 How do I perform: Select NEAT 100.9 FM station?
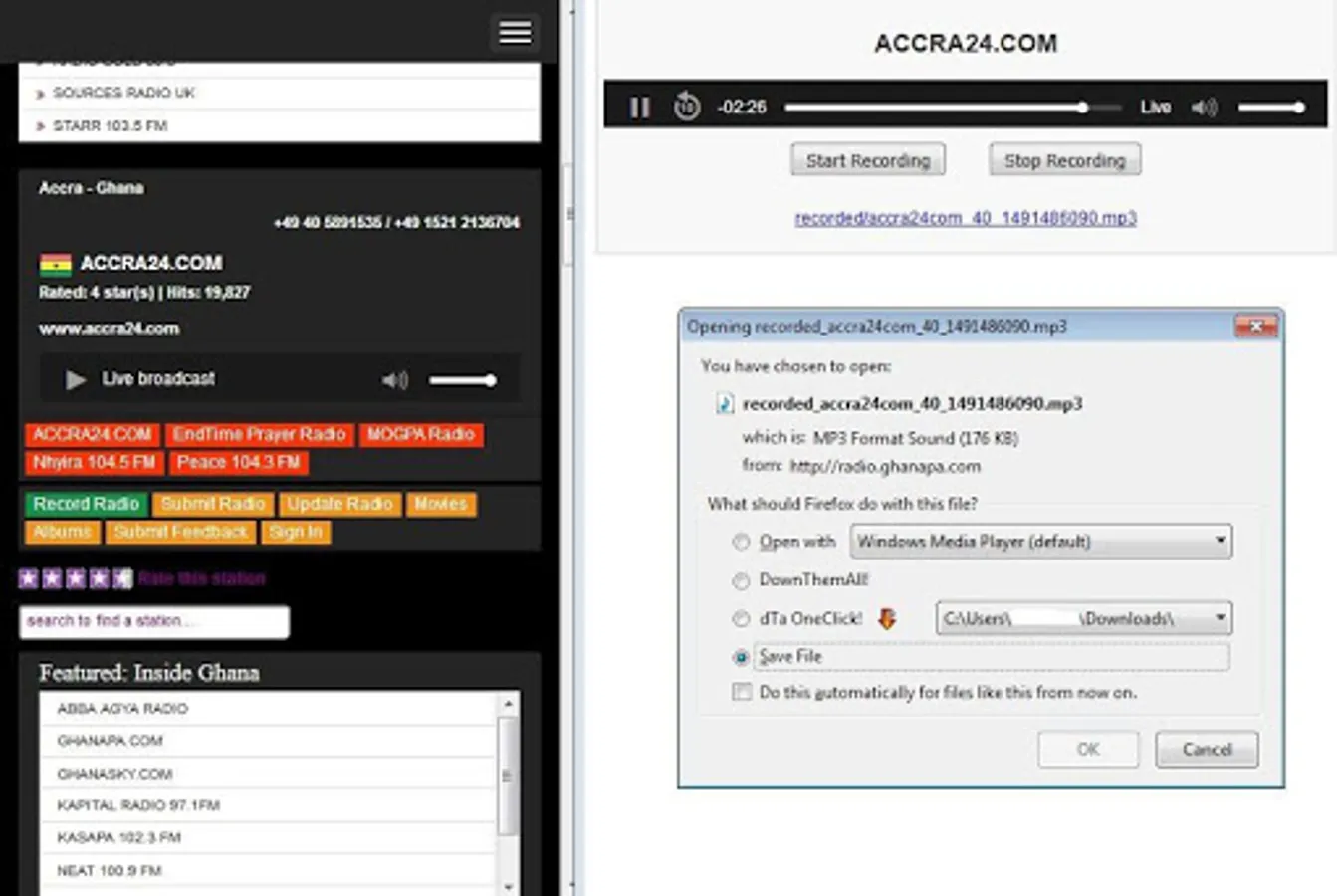pyautogui.click(x=268, y=871)
